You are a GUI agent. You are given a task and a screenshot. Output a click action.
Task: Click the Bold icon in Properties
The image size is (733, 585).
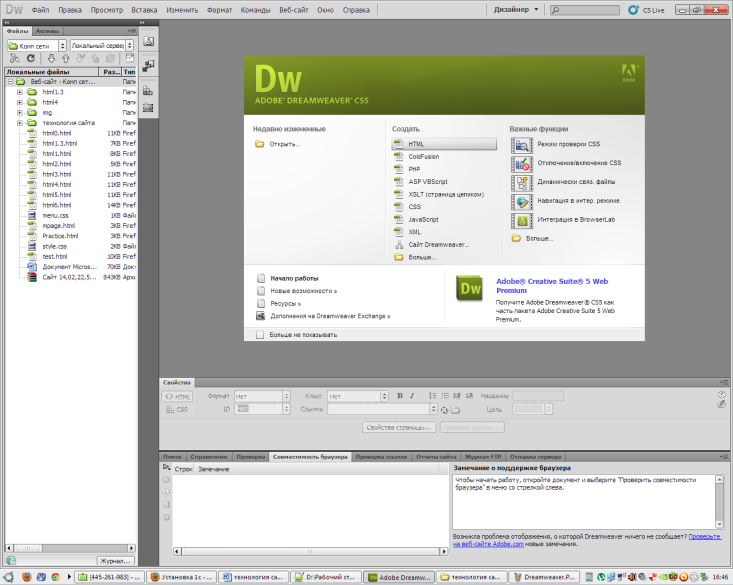pyautogui.click(x=400, y=396)
